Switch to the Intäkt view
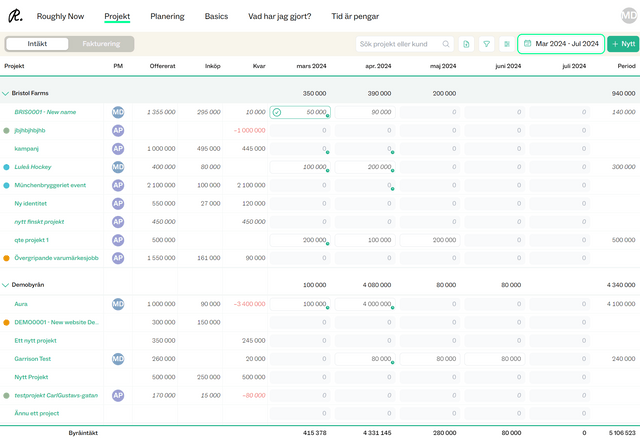The image size is (640, 439). tap(37, 44)
